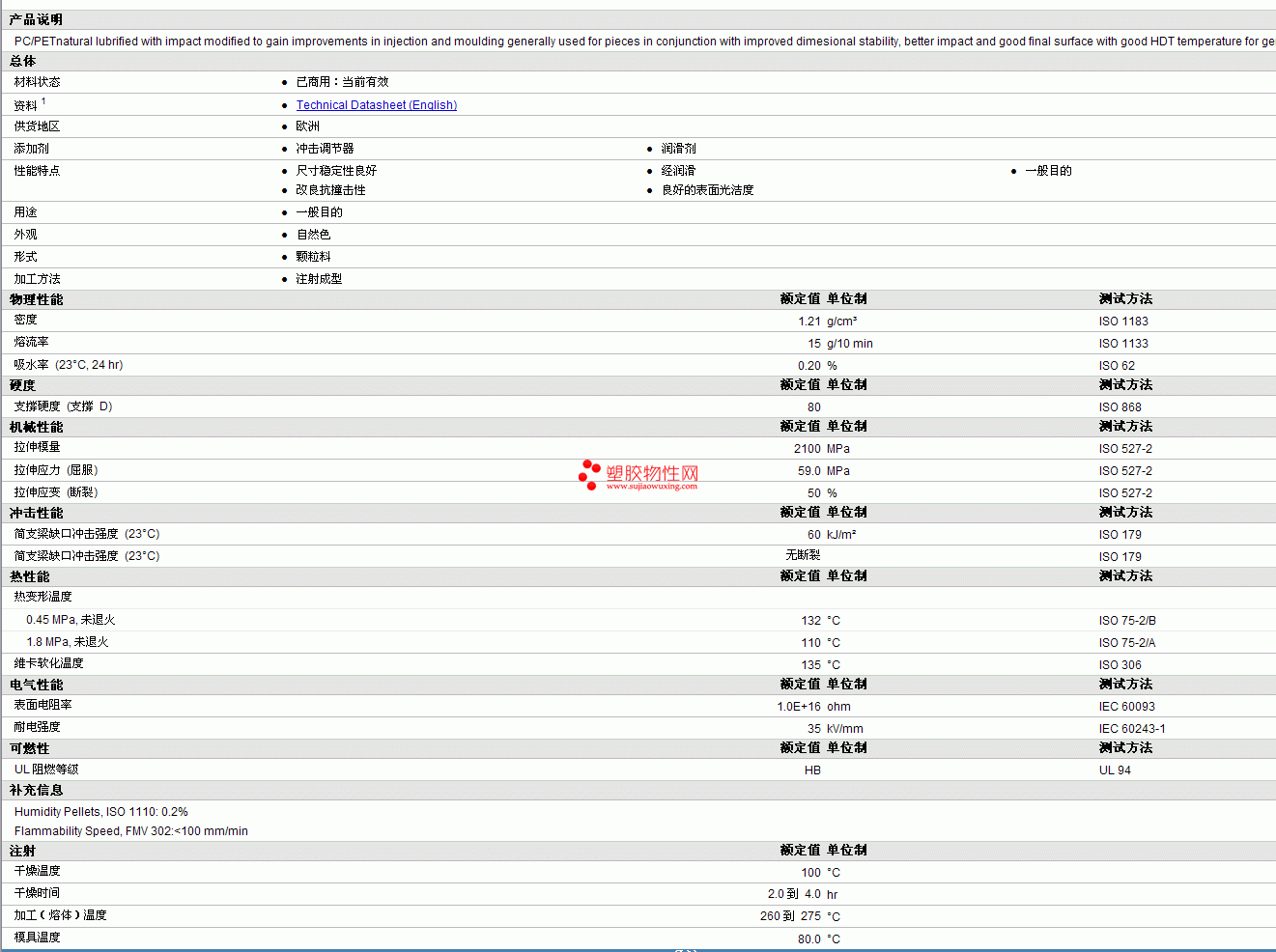Image resolution: width=1276 pixels, height=952 pixels.
Task: Select the 欧洲 region value
Action: click(x=308, y=126)
